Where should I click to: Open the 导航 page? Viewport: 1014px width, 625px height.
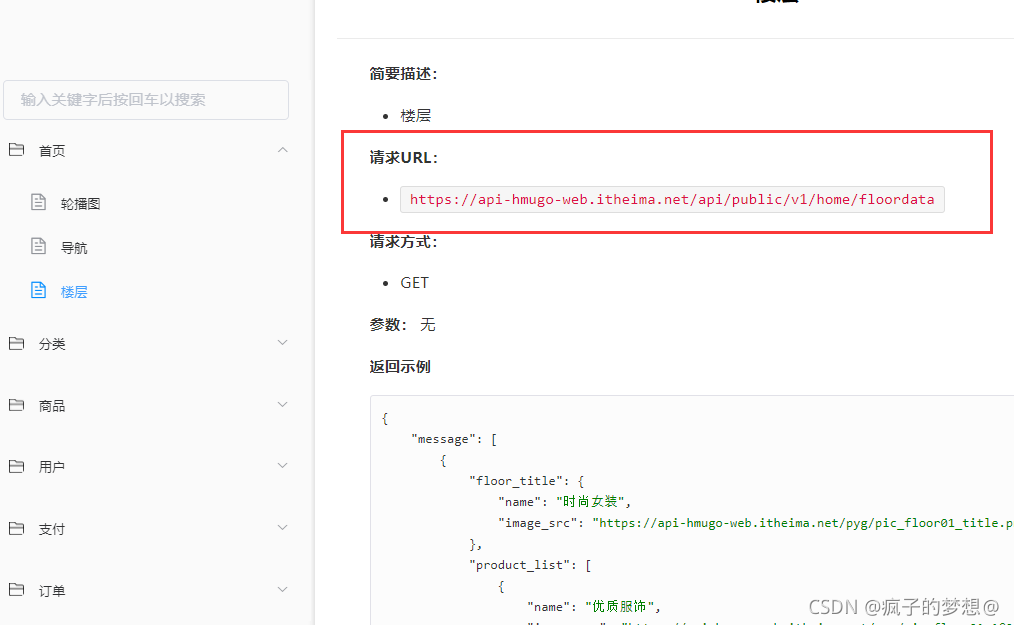click(74, 248)
